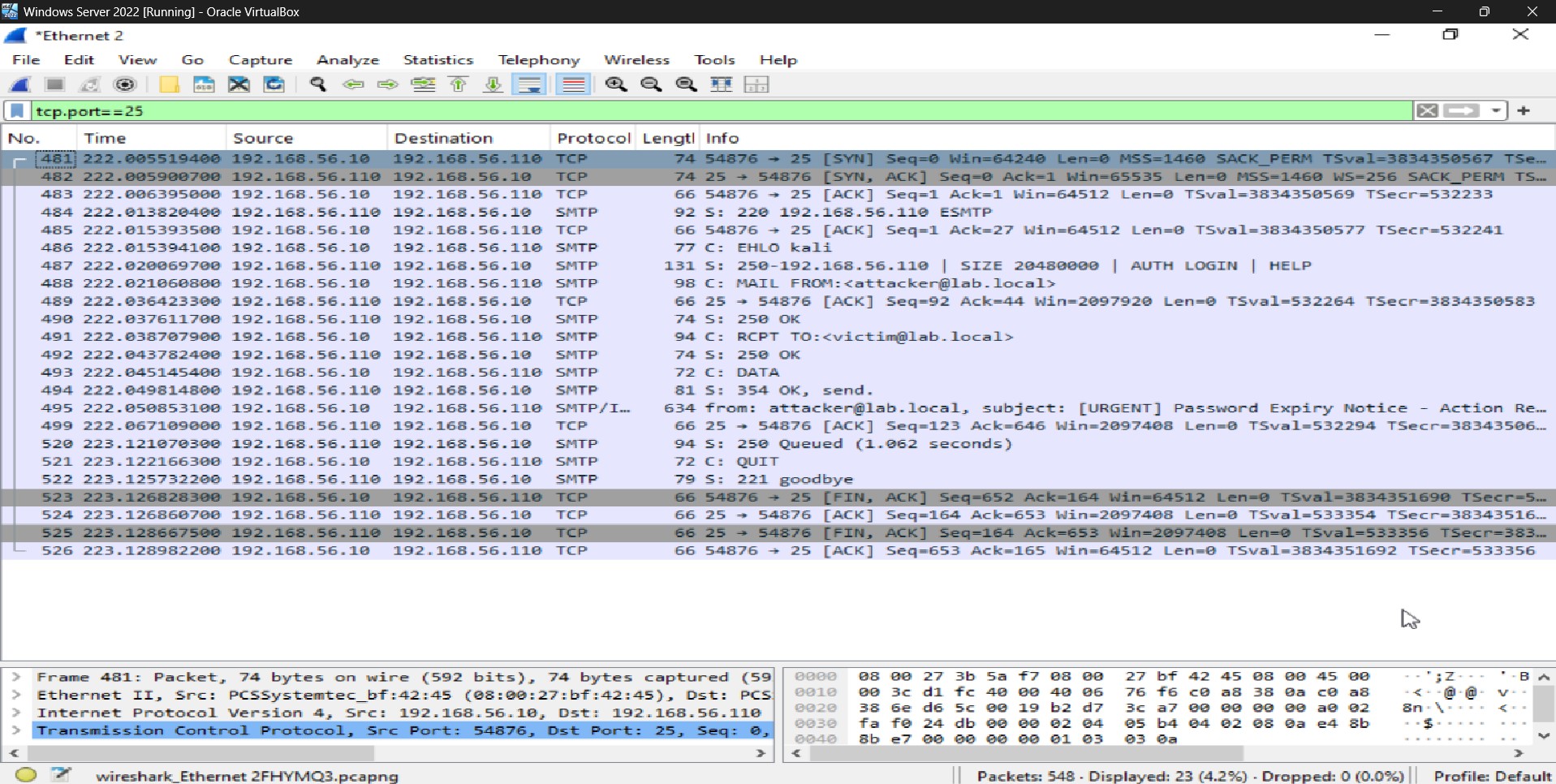Sort by the Time column header
The height and width of the screenshot is (784, 1556).
pyautogui.click(x=151, y=138)
